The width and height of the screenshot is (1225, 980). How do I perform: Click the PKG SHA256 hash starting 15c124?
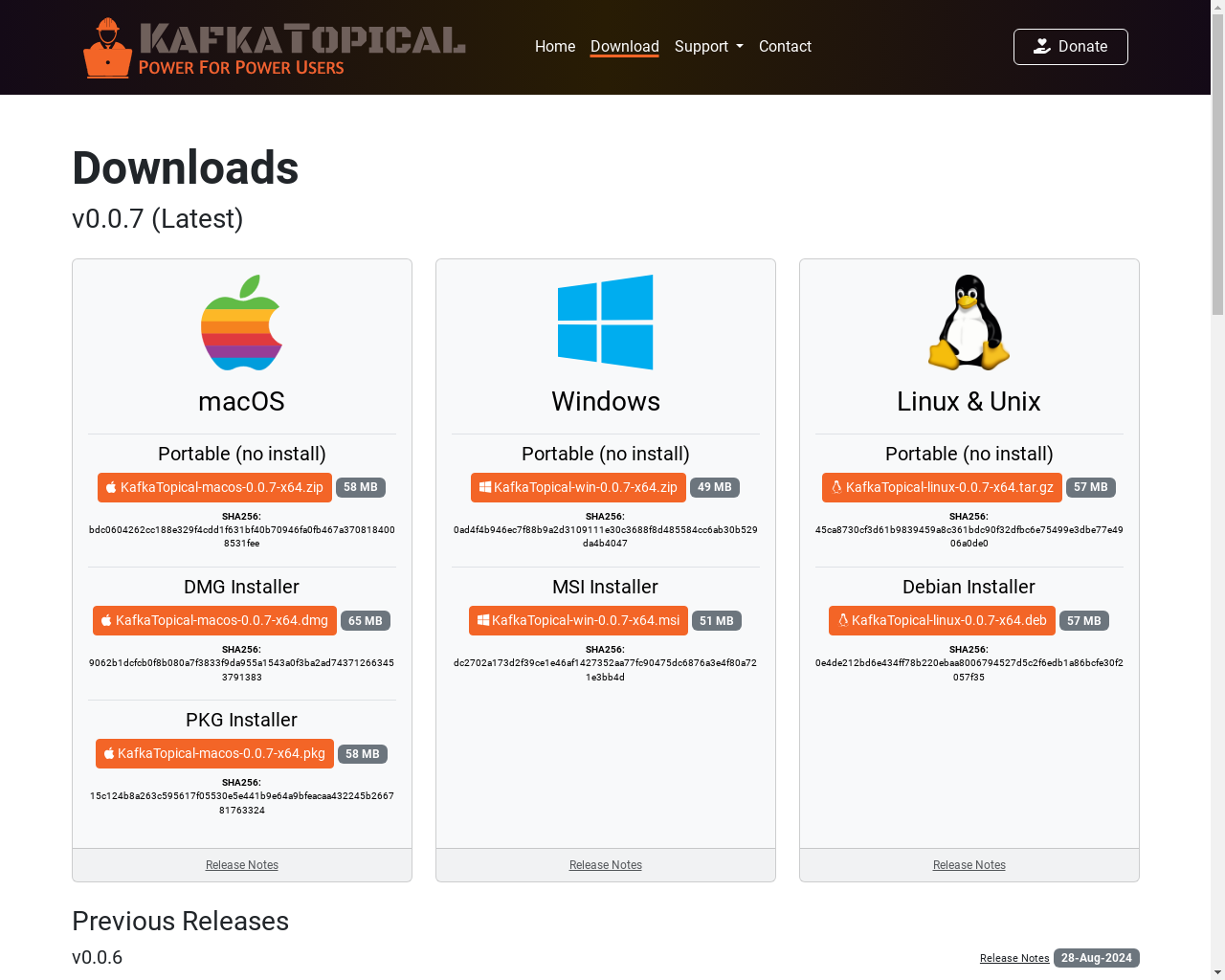(242, 803)
